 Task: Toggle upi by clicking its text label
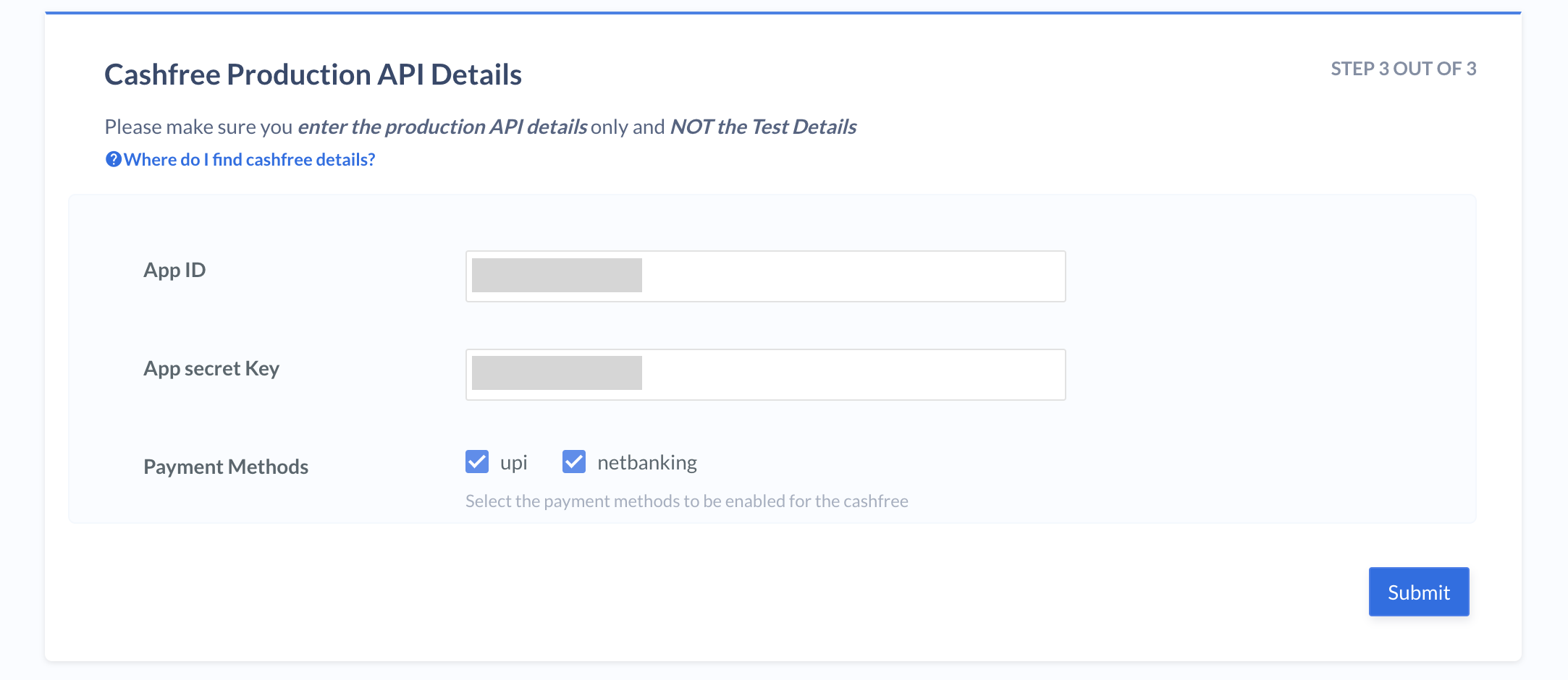click(x=514, y=463)
